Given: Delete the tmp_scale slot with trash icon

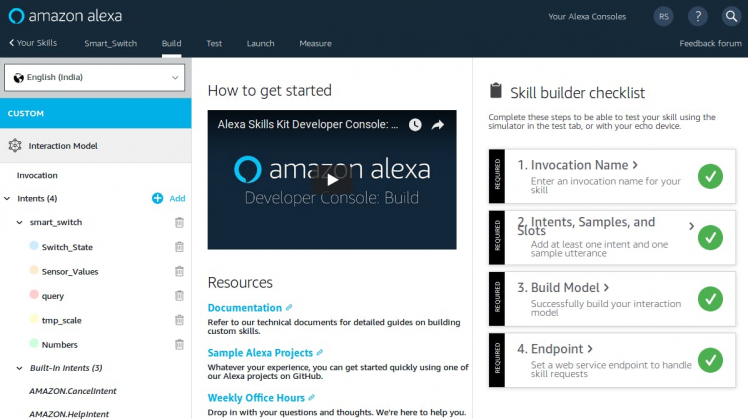Looking at the screenshot, I should [179, 320].
